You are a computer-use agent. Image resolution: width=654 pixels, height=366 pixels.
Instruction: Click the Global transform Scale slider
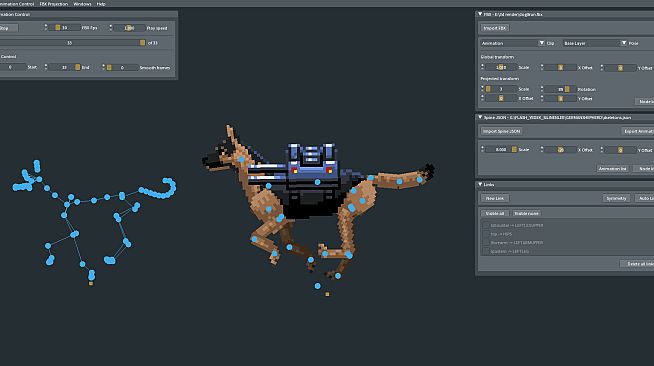pos(501,67)
